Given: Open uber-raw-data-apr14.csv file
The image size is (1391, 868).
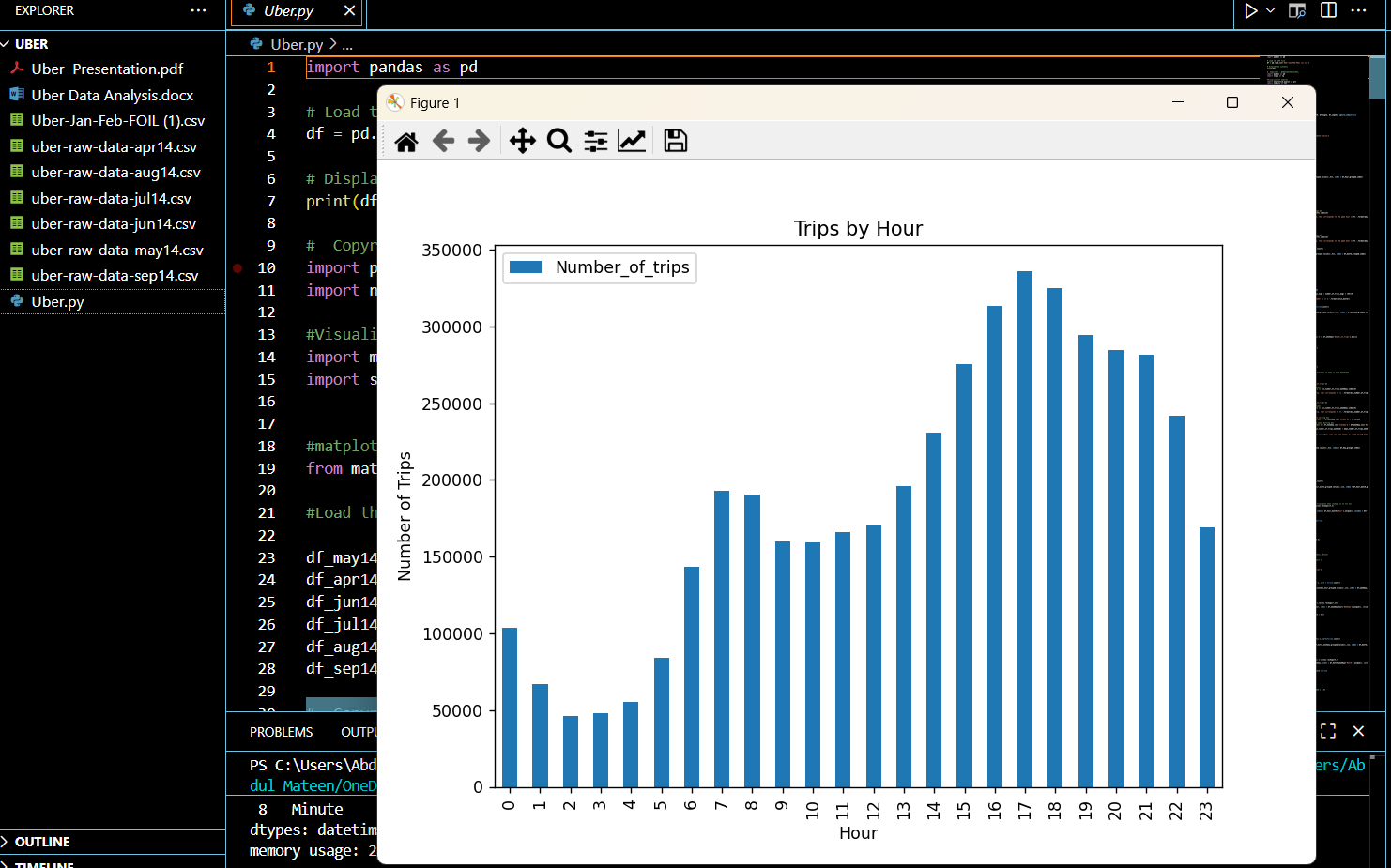Looking at the screenshot, I should point(114,147).
